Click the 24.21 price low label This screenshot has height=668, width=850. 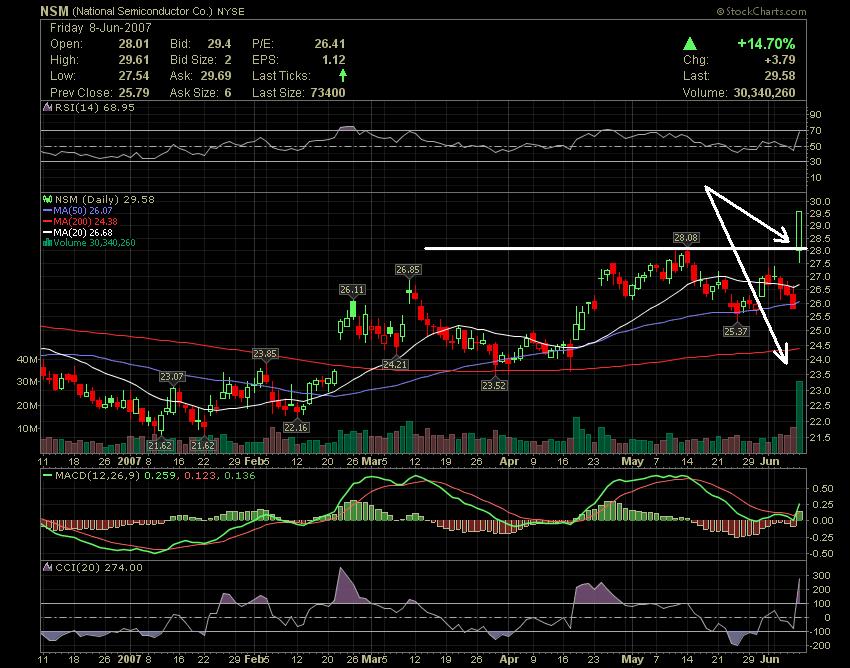tap(395, 364)
